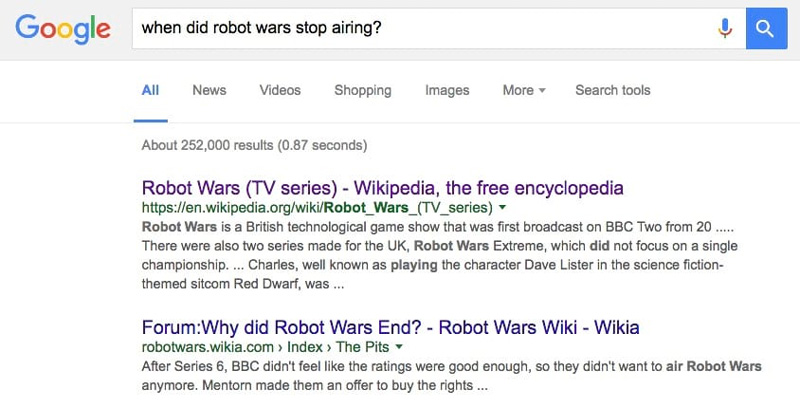Expand the robotwars.wikia.com URL dropdown arrow

click(399, 347)
